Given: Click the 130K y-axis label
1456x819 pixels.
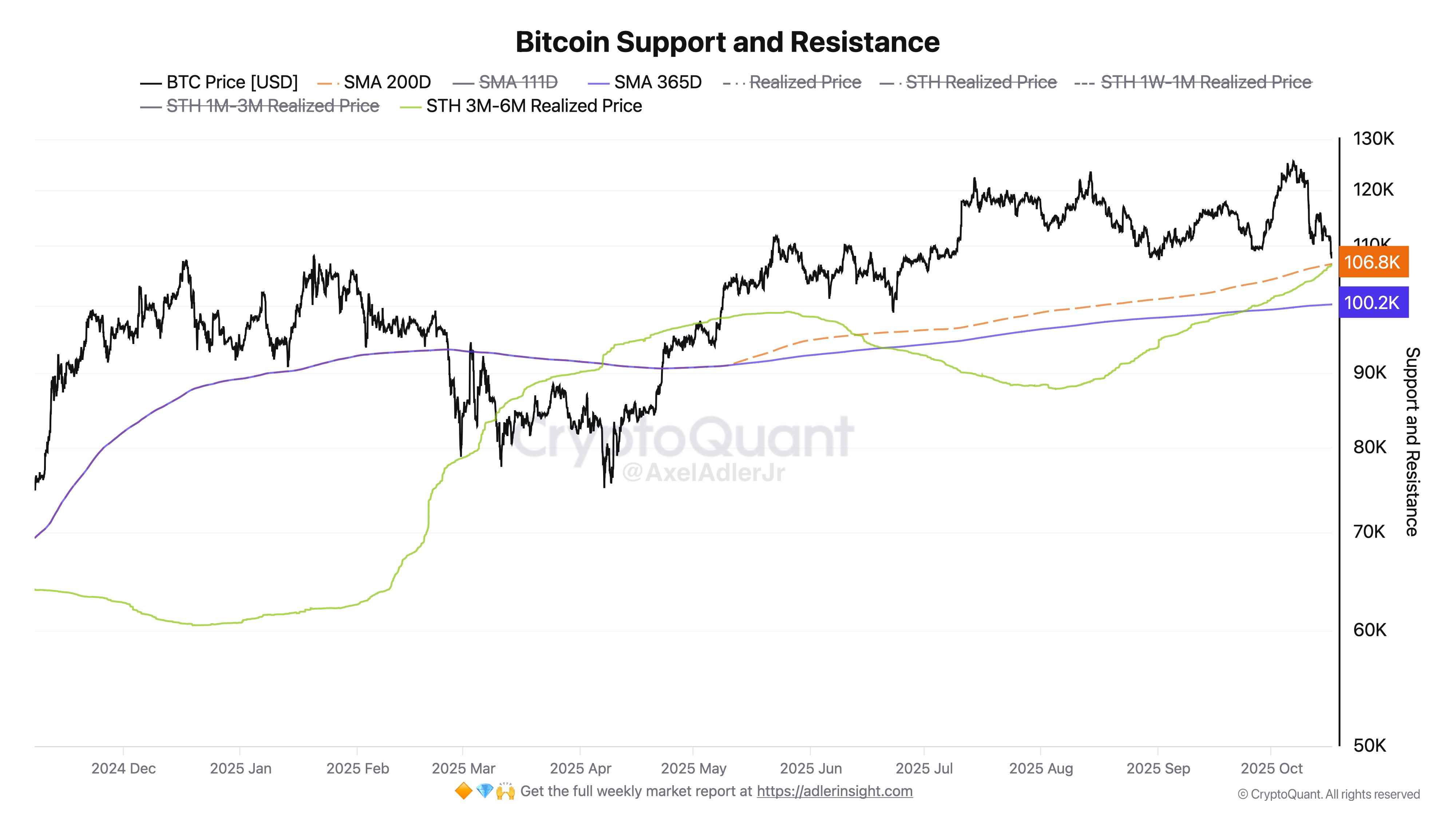Looking at the screenshot, I should pyautogui.click(x=1373, y=138).
